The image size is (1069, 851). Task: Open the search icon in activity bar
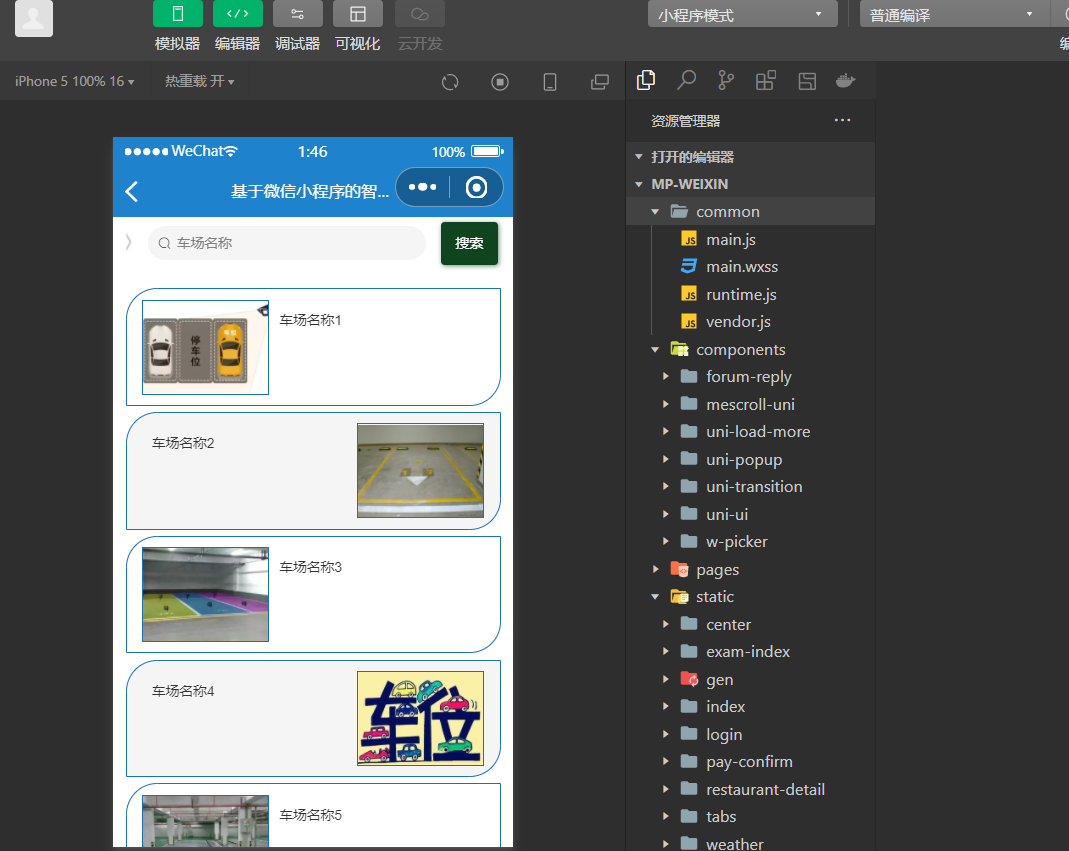coord(686,80)
